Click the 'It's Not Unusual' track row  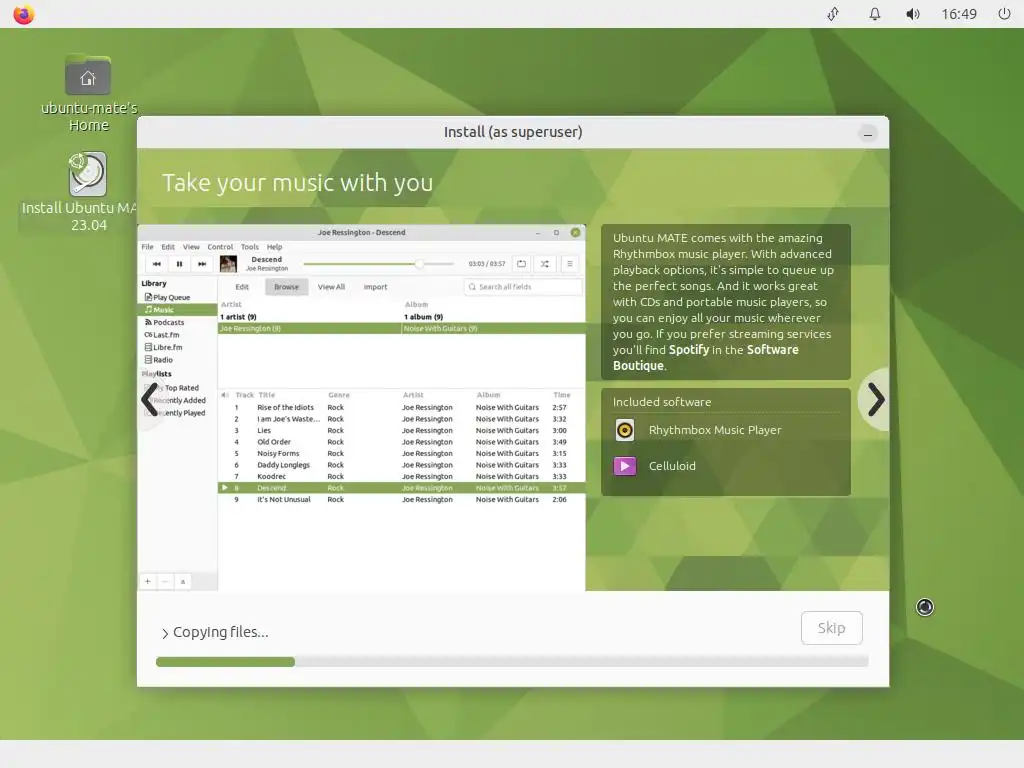coord(401,500)
